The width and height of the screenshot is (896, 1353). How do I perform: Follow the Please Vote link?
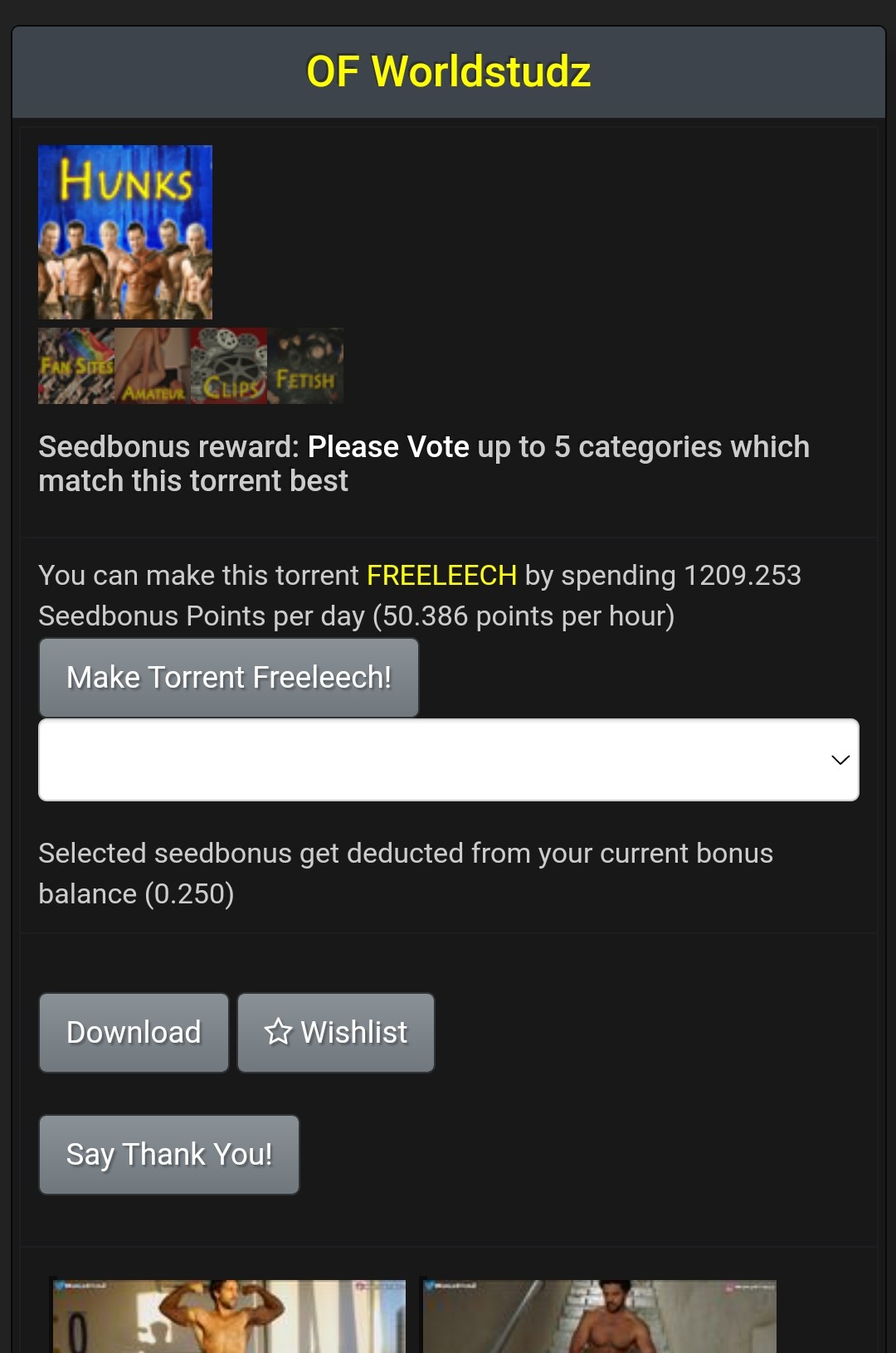pyautogui.click(x=388, y=447)
